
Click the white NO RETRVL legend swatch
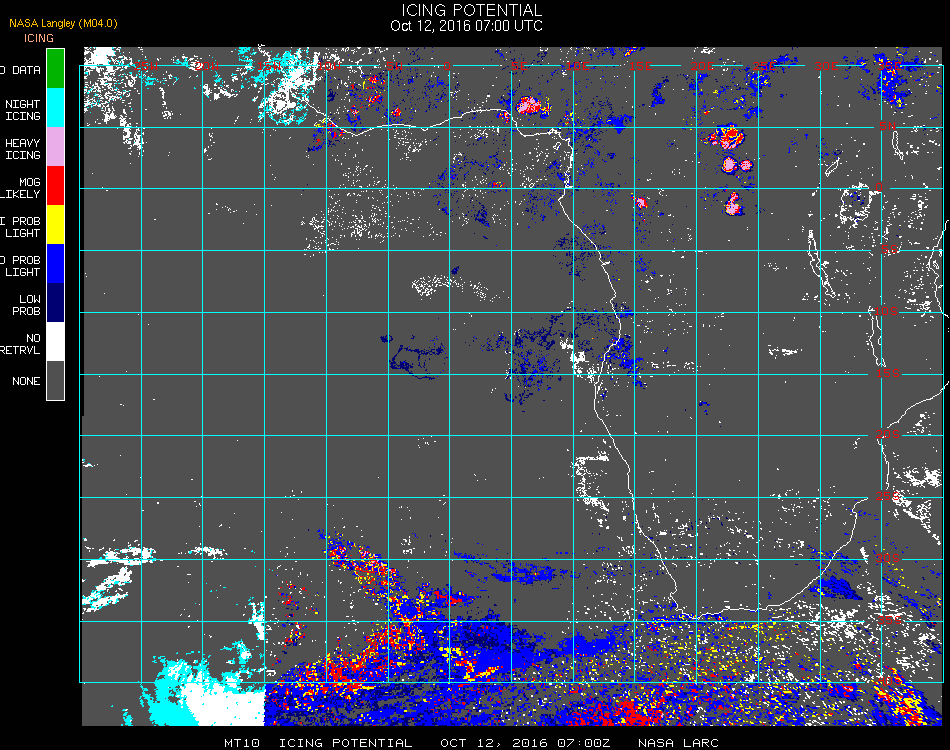(x=55, y=342)
